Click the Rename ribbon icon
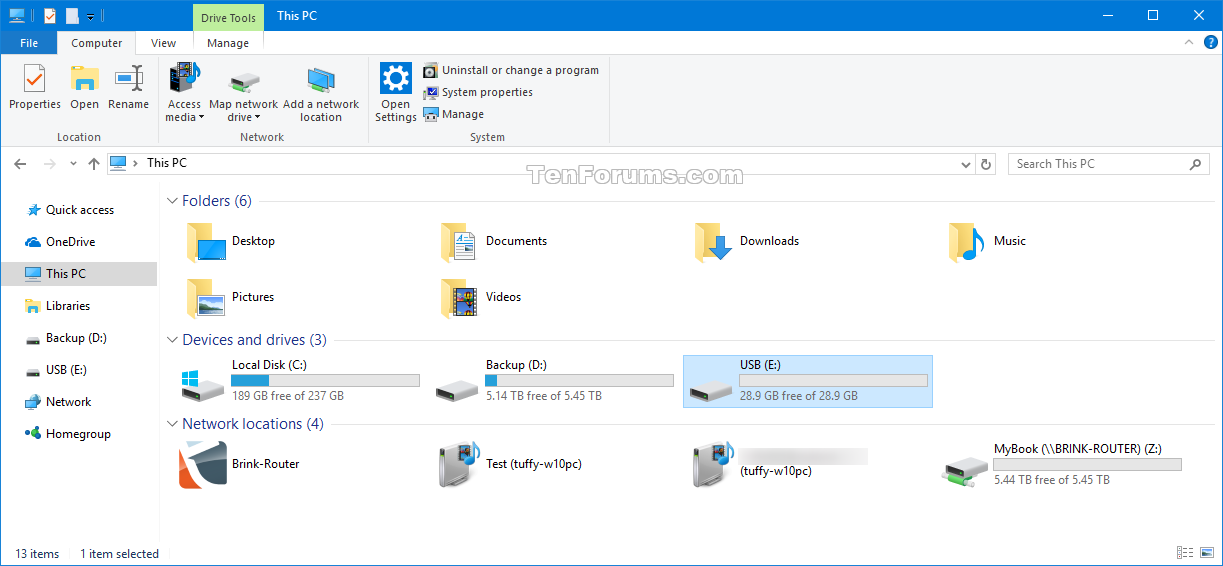Image resolution: width=1223 pixels, height=566 pixels. coord(128,88)
